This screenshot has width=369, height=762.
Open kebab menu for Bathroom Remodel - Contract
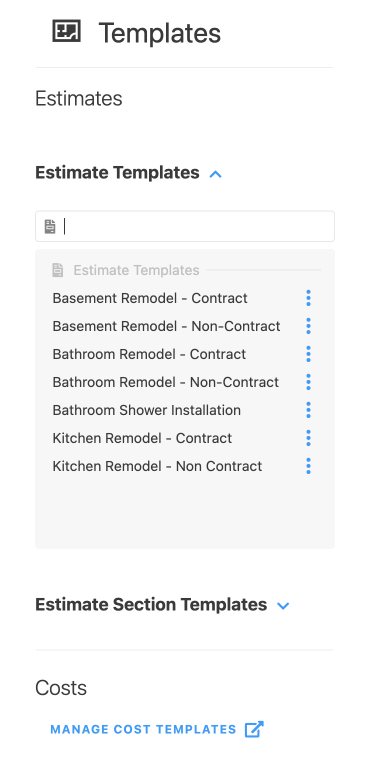pyautogui.click(x=308, y=354)
